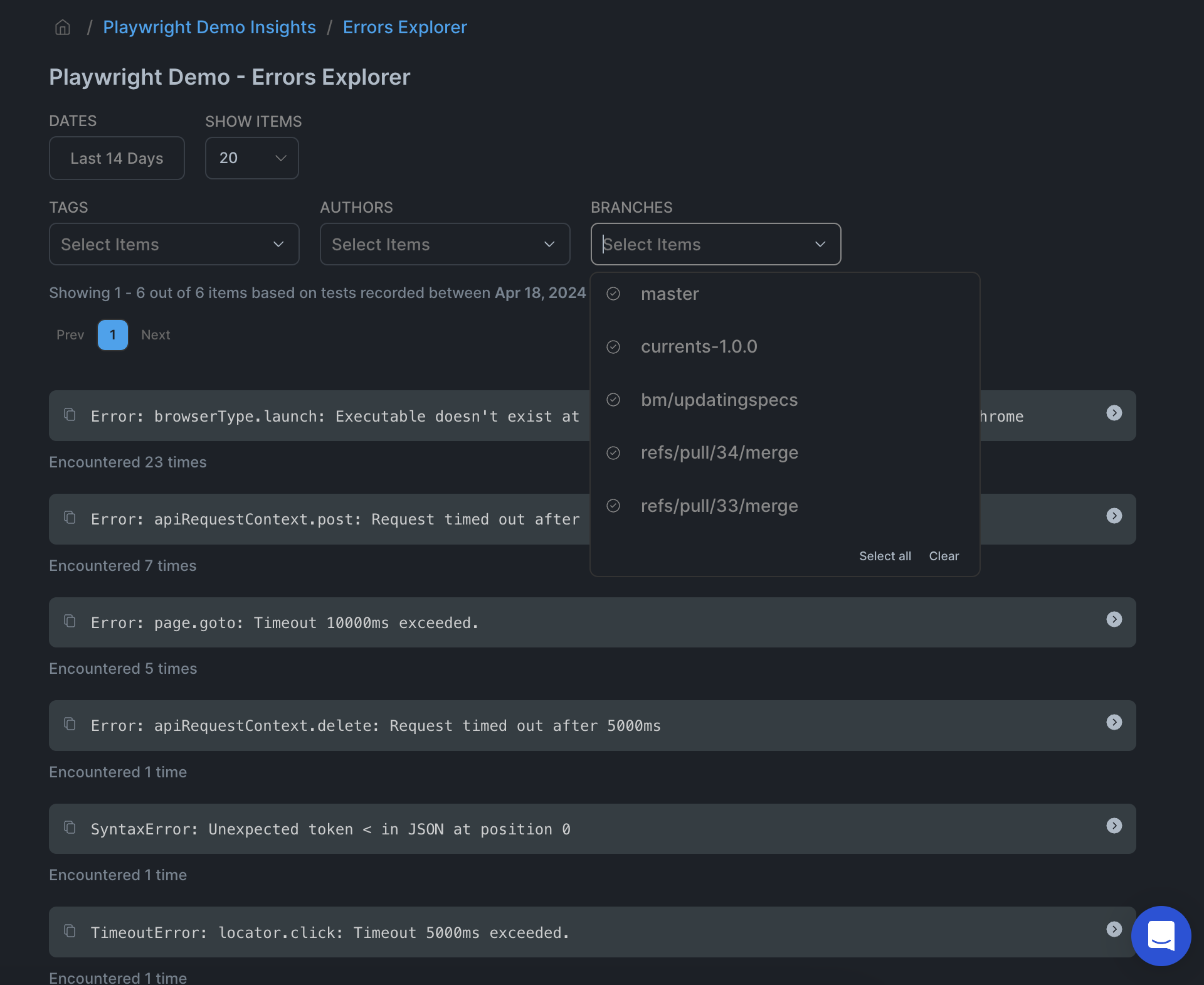Open the Tags Select Items dropdown
This screenshot has width=1204, height=985.
point(174,245)
